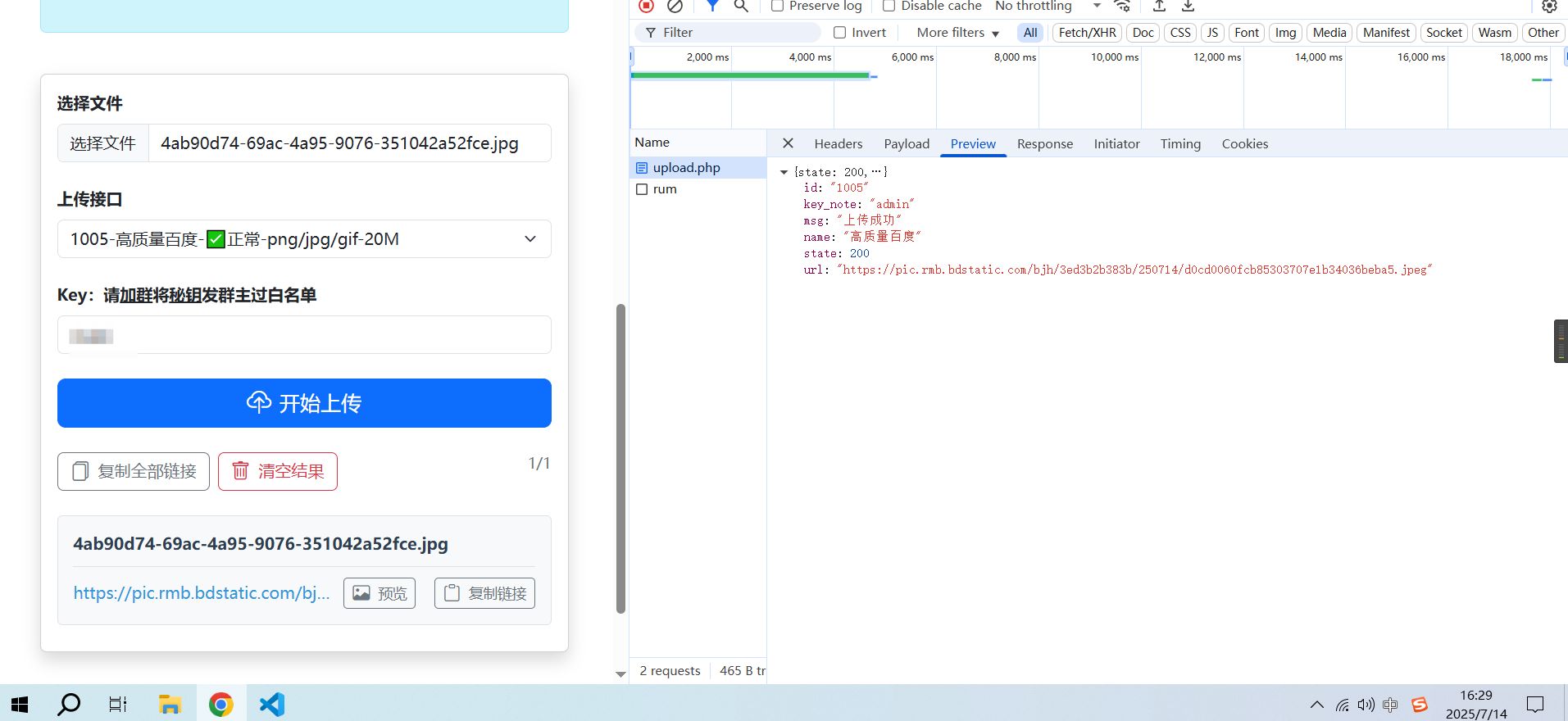Open network tray icon
Viewport: 1568px width, 721px height.
1342,705
